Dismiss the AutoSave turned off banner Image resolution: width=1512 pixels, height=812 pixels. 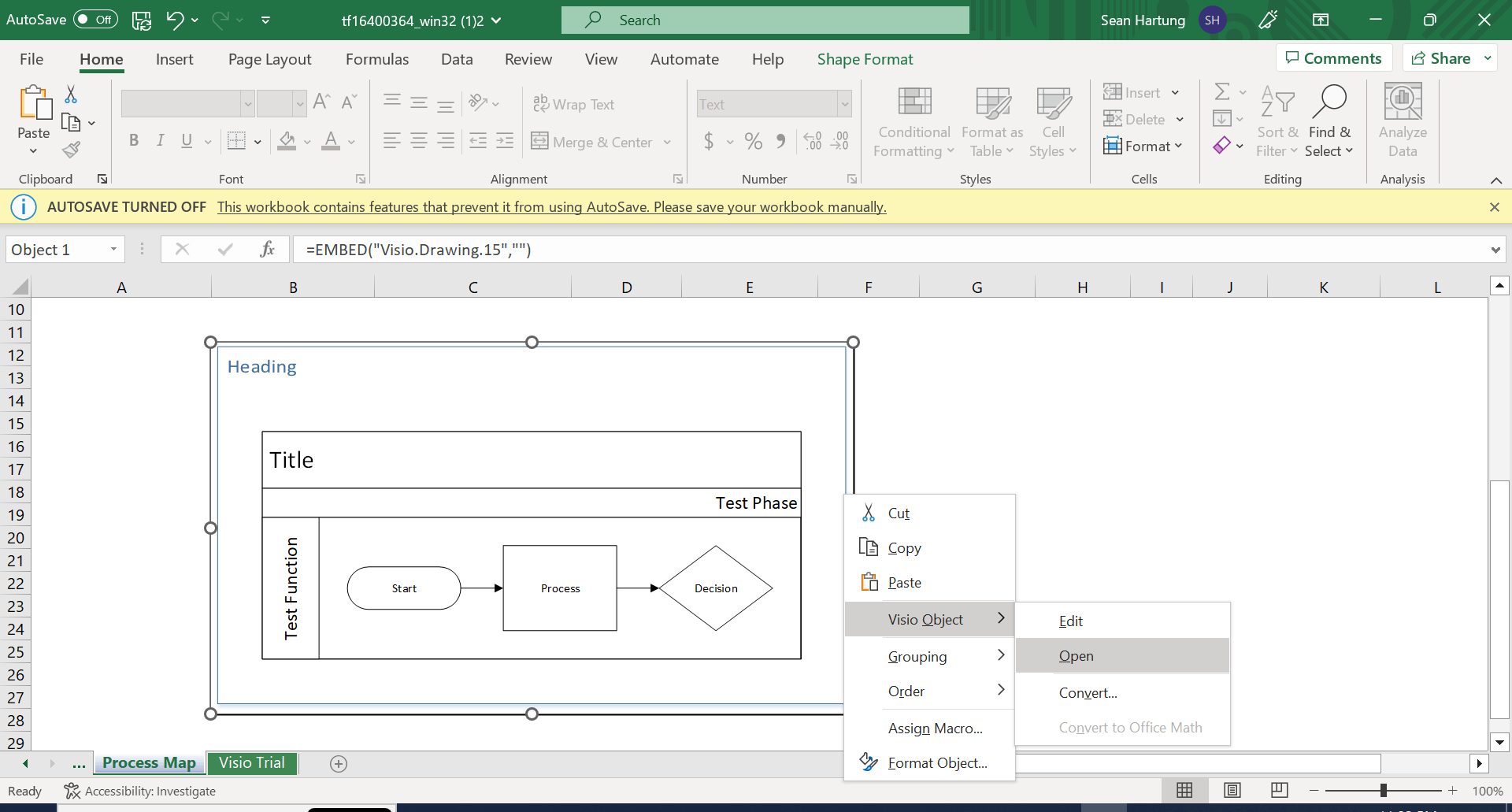coord(1494,207)
